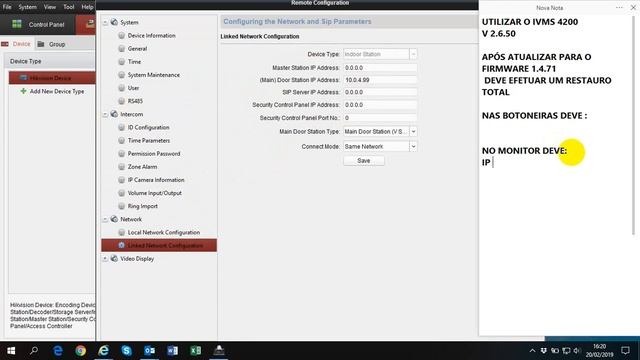Viewport: 640px width, 360px height.
Task: Click Main Door Station IP Address field
Action: point(380,80)
